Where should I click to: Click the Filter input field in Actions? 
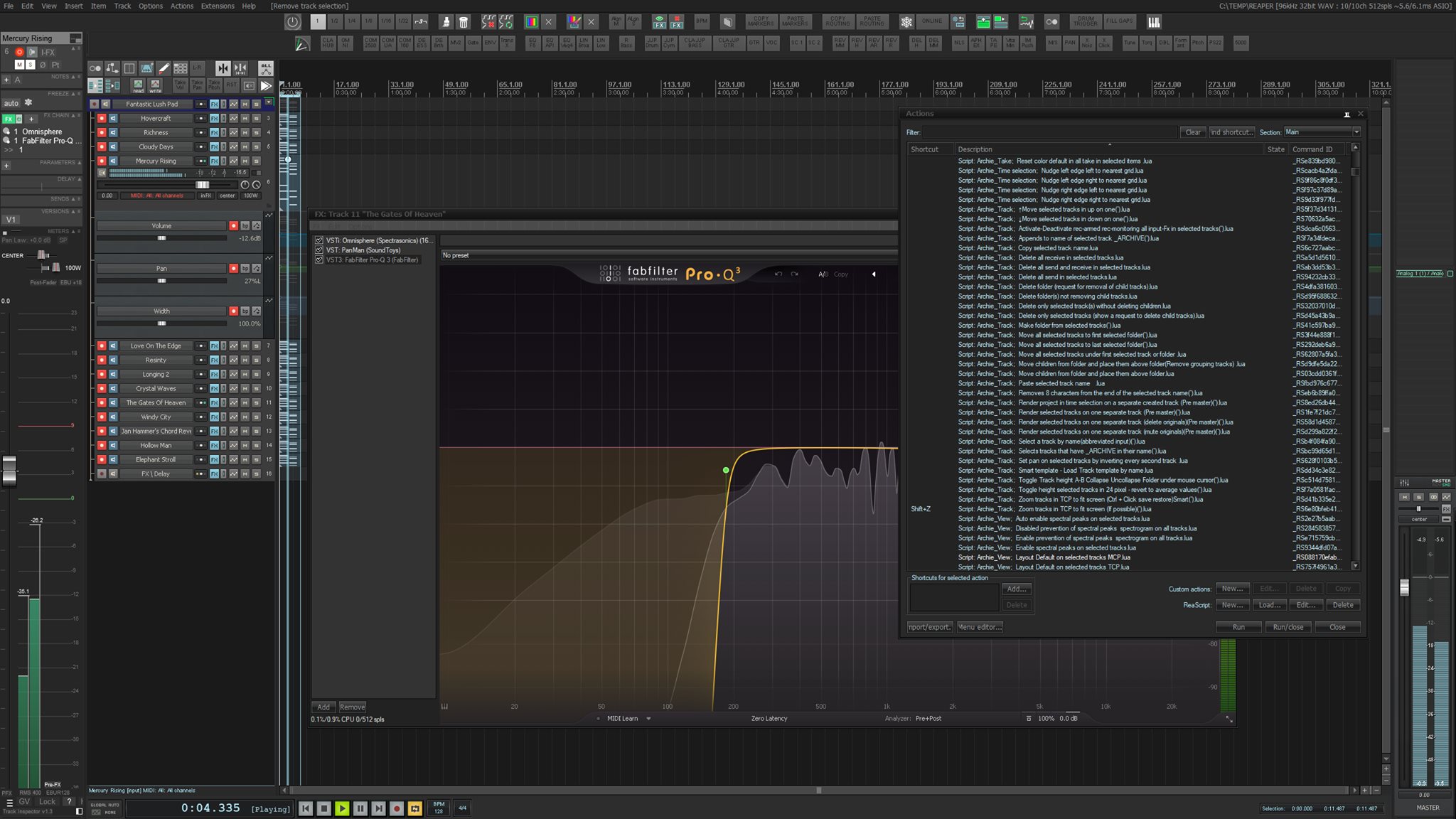1050,132
